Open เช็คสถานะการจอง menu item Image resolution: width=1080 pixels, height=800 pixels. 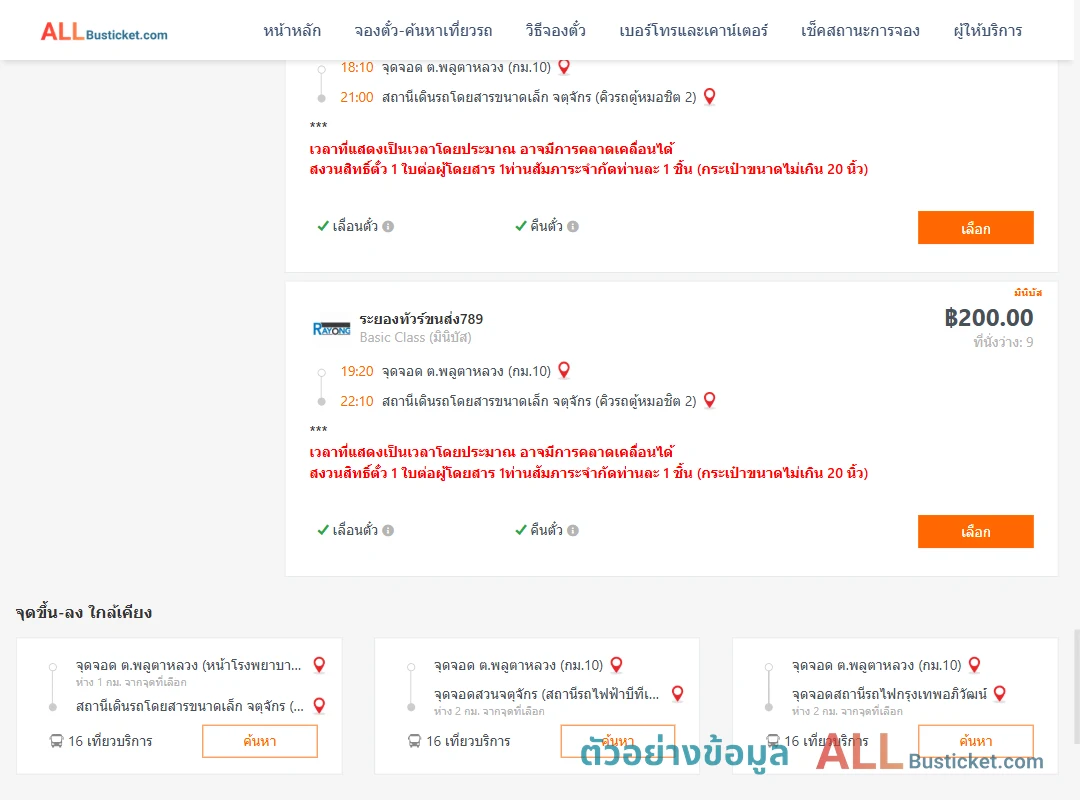pos(860,30)
